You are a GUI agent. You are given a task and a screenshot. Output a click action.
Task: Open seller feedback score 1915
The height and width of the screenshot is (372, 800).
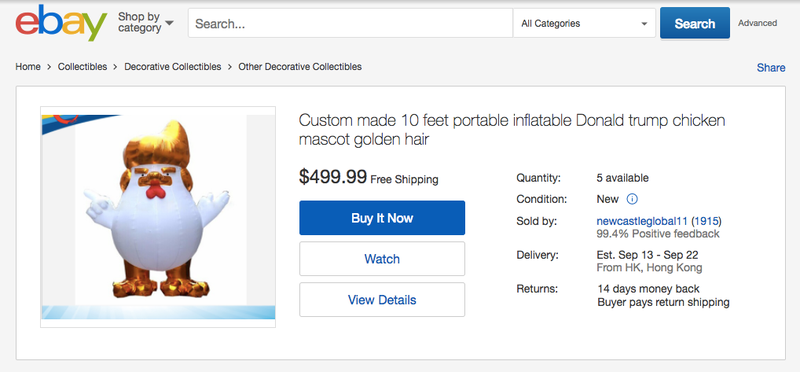pos(707,221)
